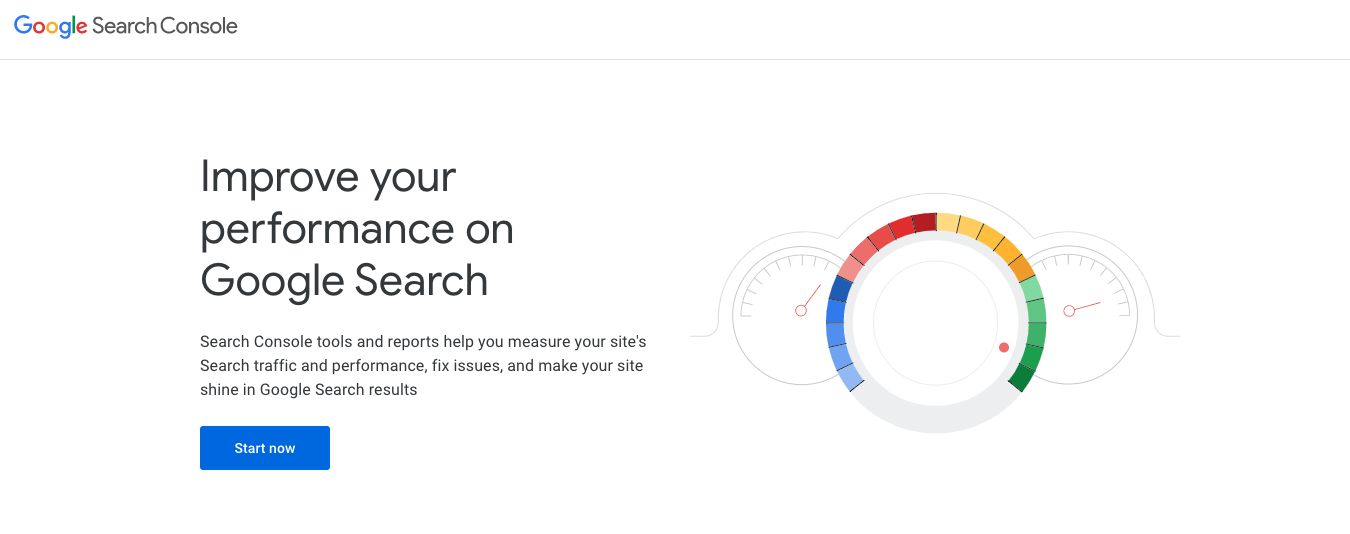The width and height of the screenshot is (1350, 534).
Task: Click the Google Search Console logo
Action: [126, 26]
